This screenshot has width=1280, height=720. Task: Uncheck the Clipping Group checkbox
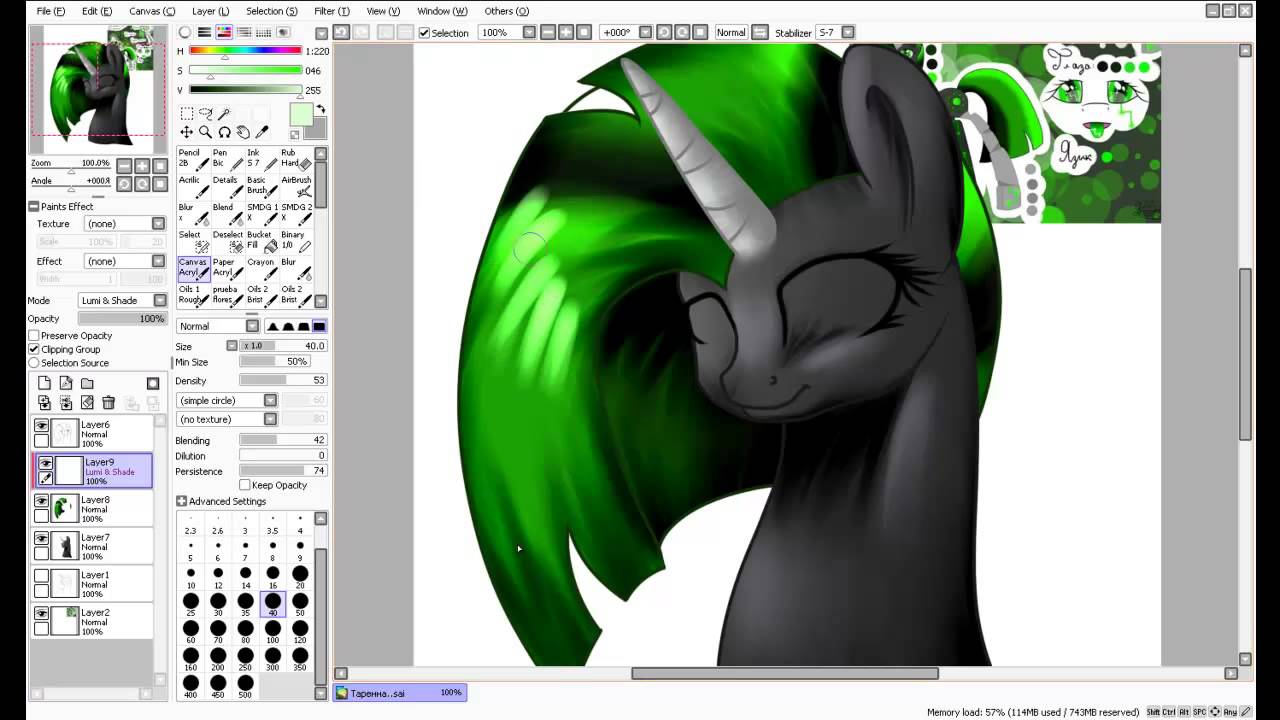34,349
